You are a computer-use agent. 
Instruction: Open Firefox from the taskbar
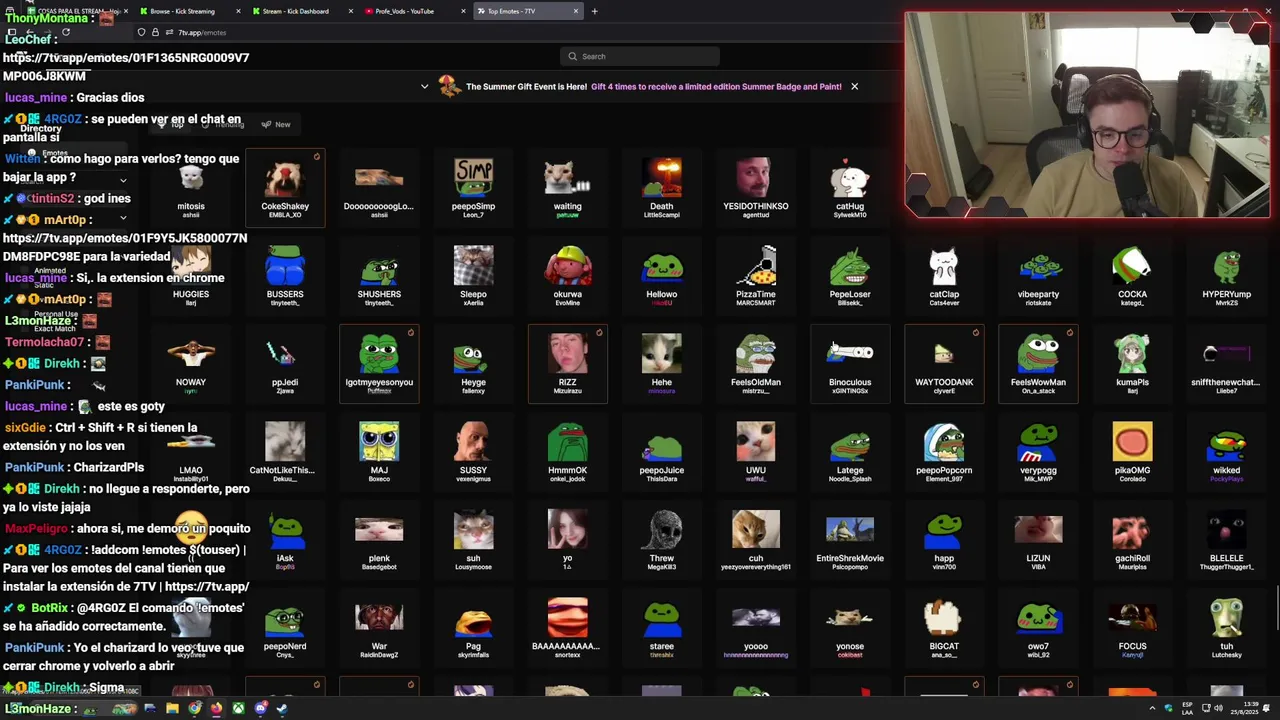coord(216,709)
